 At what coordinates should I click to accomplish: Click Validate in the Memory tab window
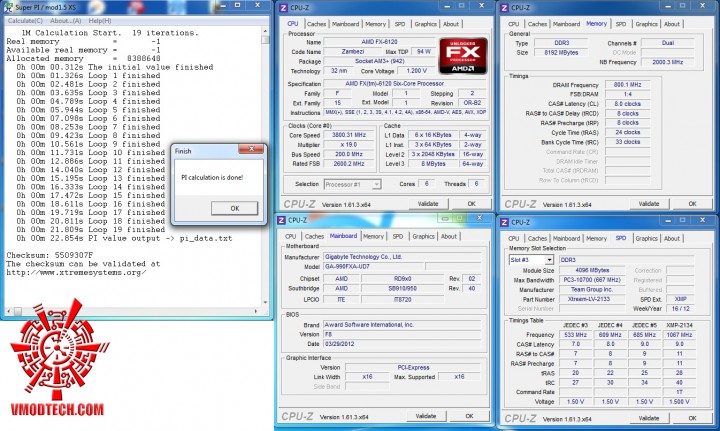(649, 204)
